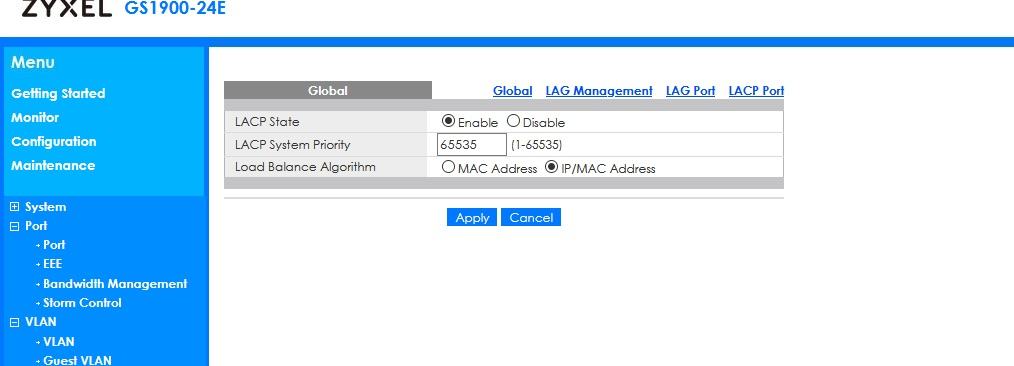Open the Getting Started menu
The image size is (1014, 366).
[x=58, y=94]
